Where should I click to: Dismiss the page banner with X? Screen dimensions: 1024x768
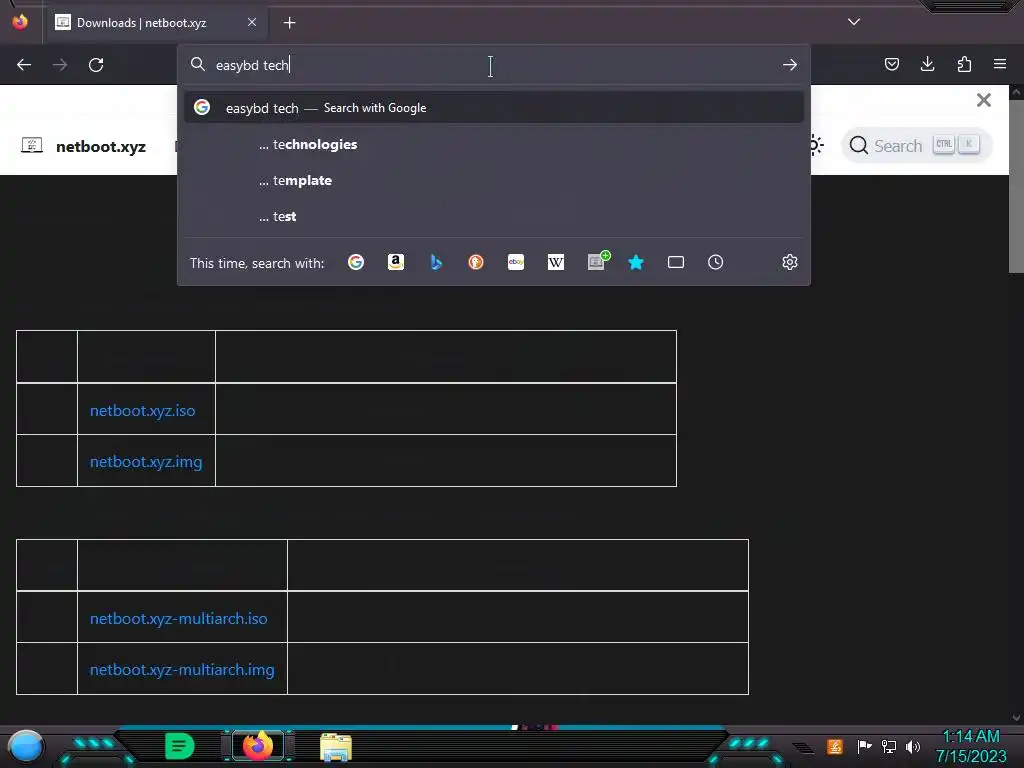click(x=984, y=100)
